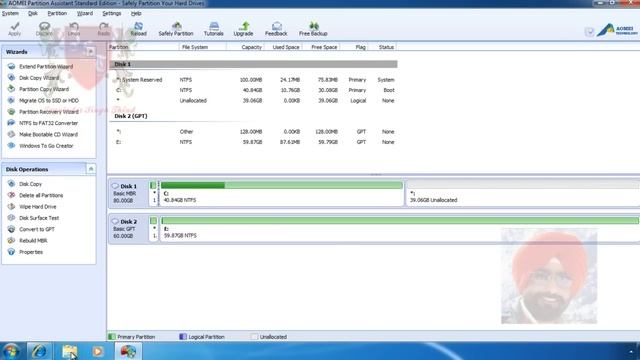Open the Disk menu

[33, 13]
